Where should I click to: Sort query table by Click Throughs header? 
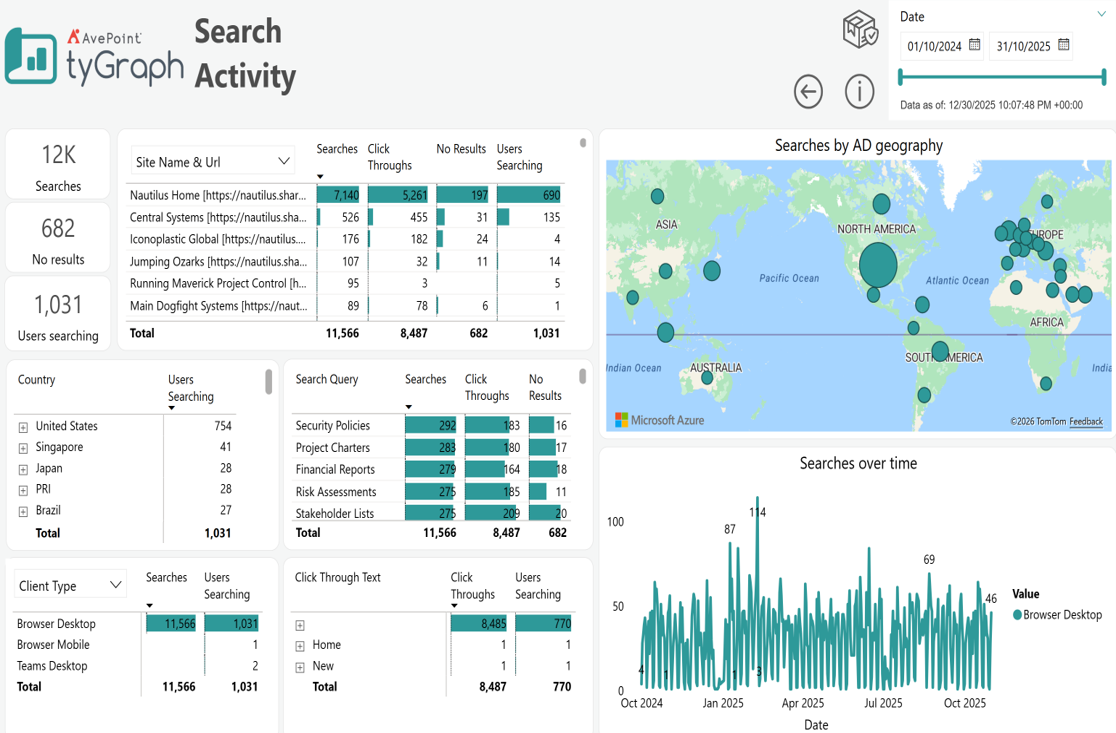487,387
